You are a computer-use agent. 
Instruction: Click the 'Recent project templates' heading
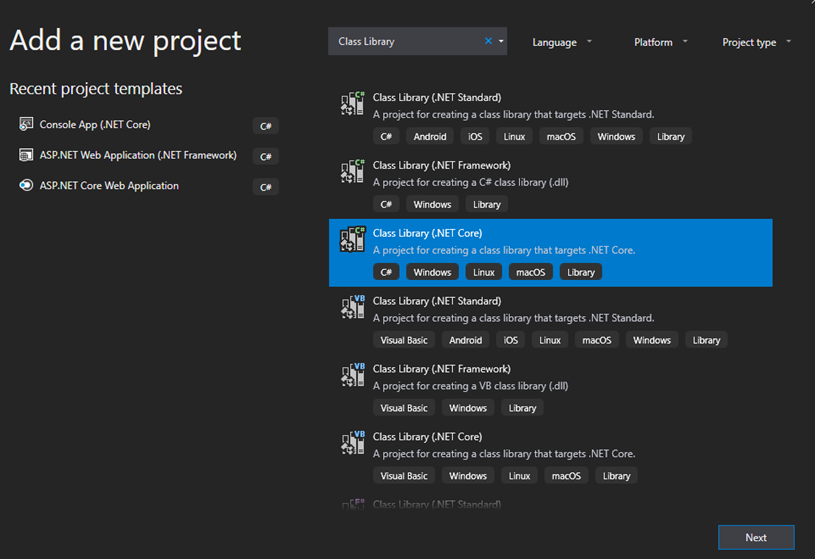coord(96,88)
